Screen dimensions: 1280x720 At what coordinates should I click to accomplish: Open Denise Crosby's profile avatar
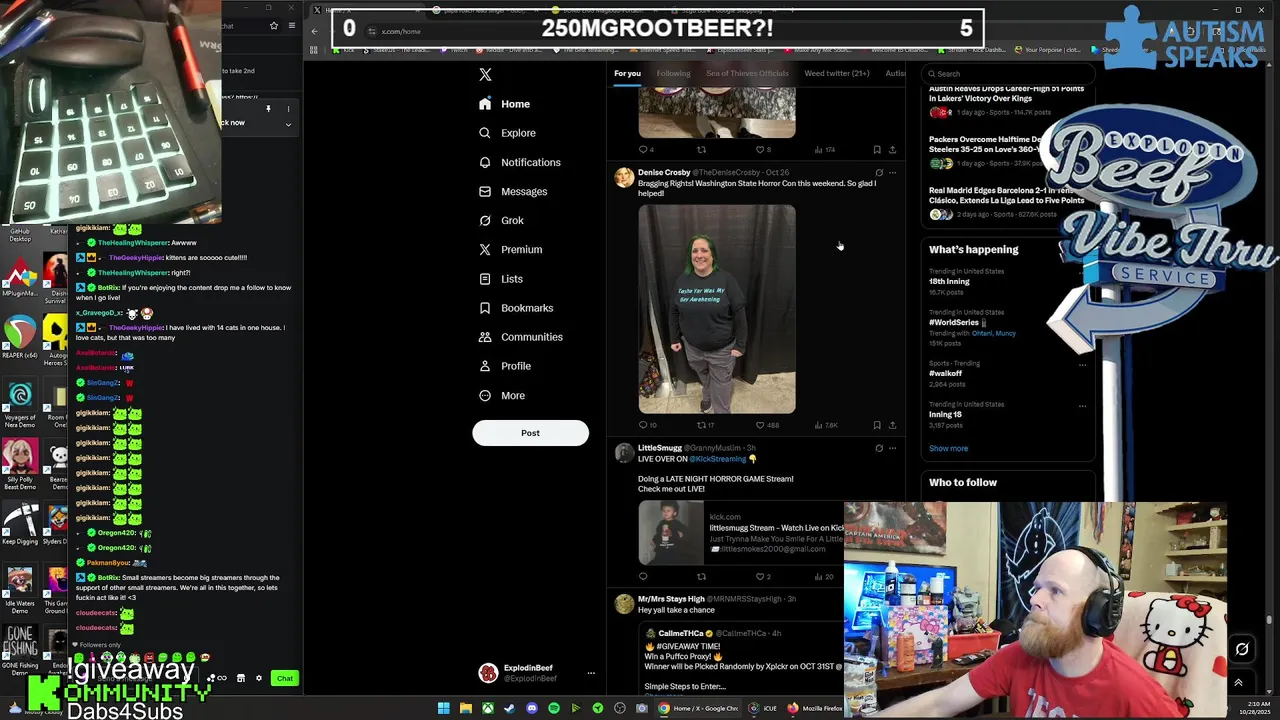[x=624, y=178]
